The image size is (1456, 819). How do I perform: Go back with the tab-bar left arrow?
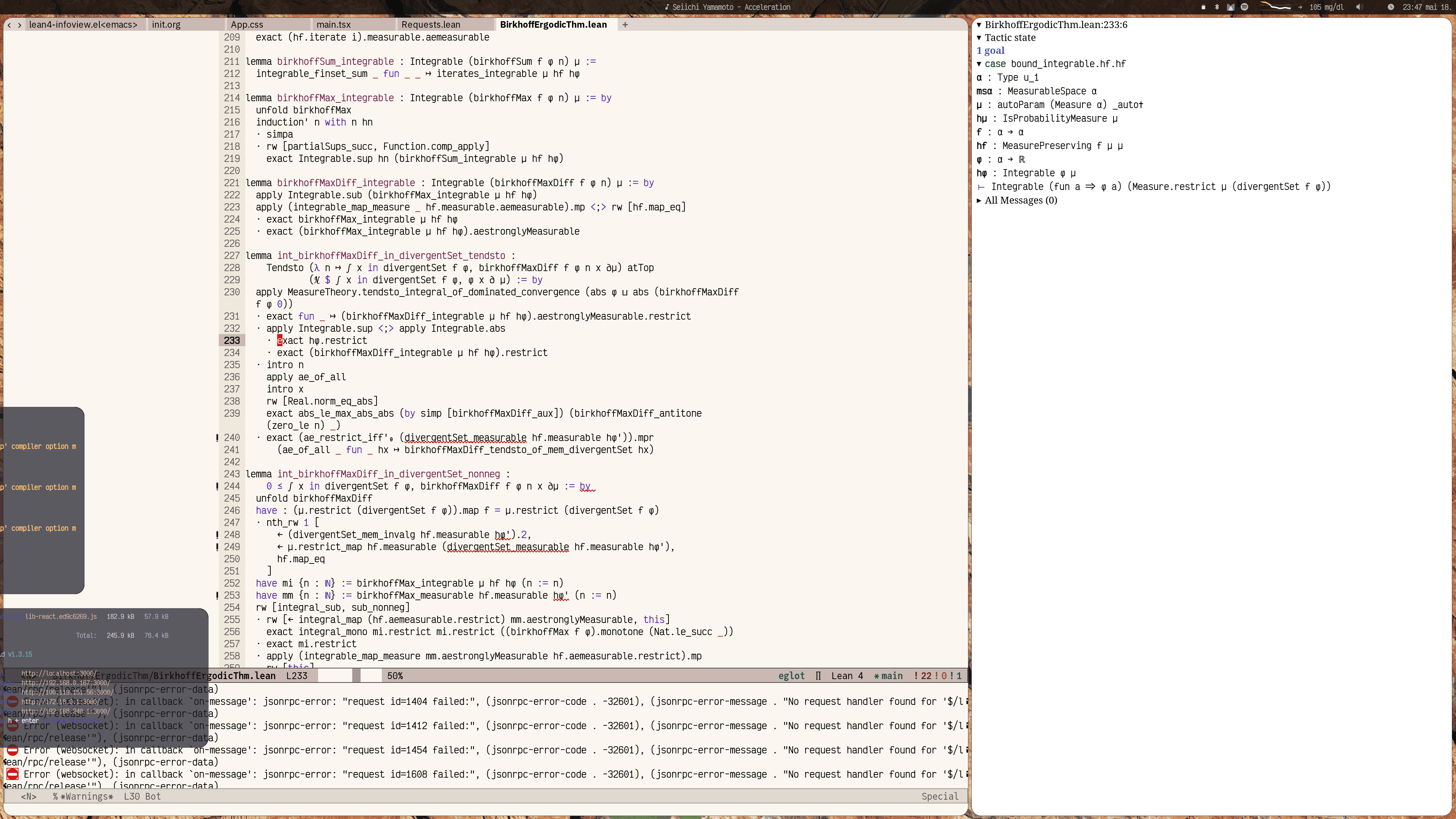point(9,25)
